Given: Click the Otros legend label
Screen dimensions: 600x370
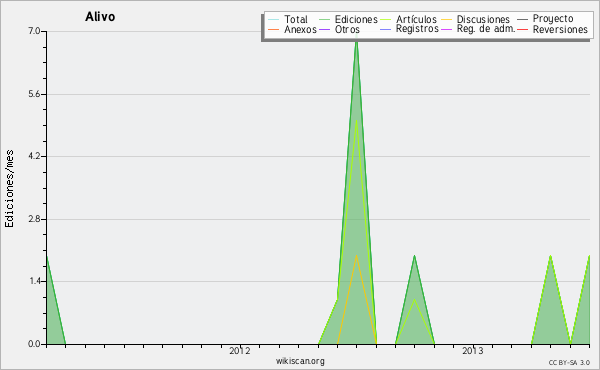Looking at the screenshot, I should [347, 29].
